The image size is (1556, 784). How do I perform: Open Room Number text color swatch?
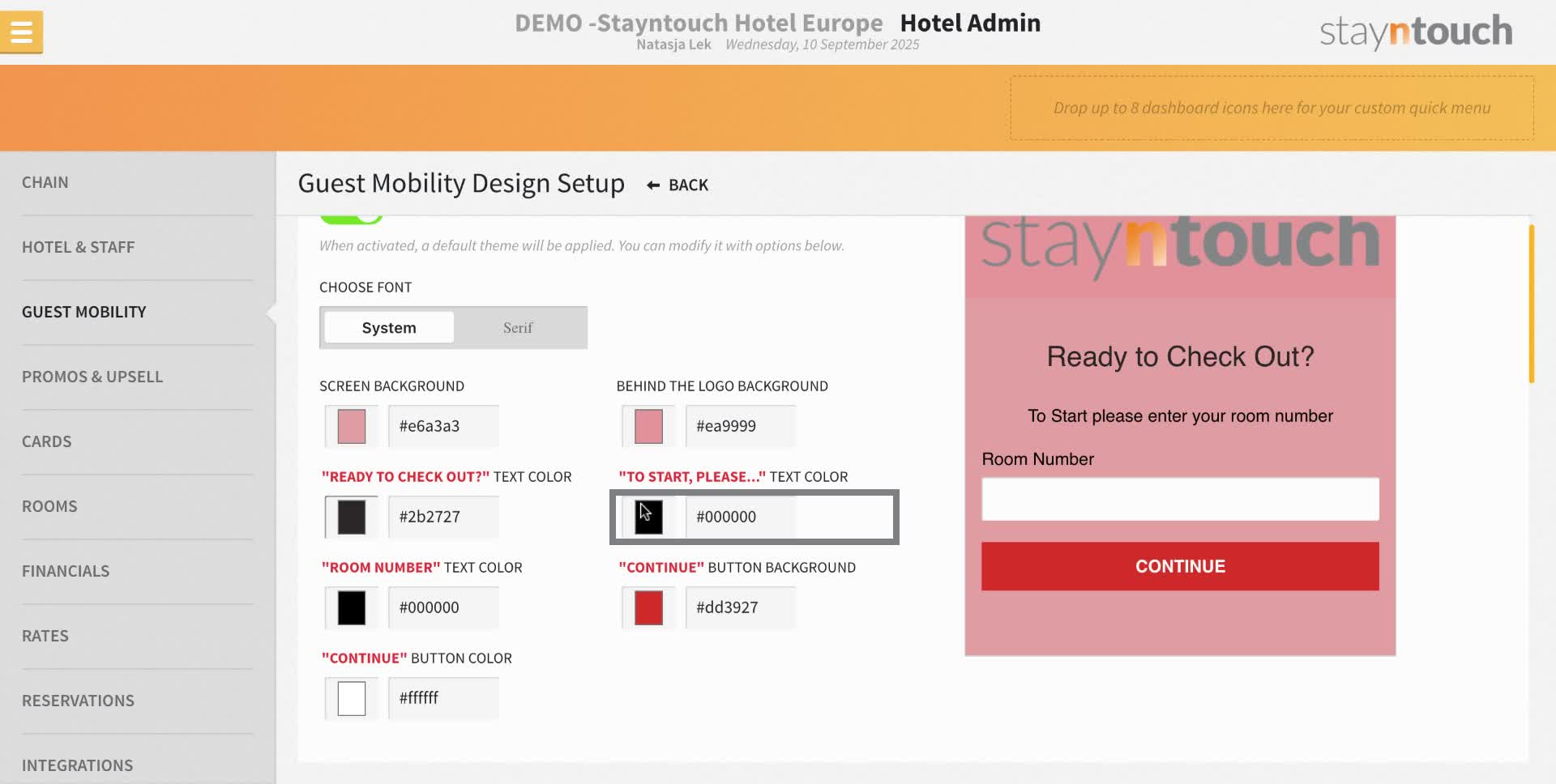(352, 607)
